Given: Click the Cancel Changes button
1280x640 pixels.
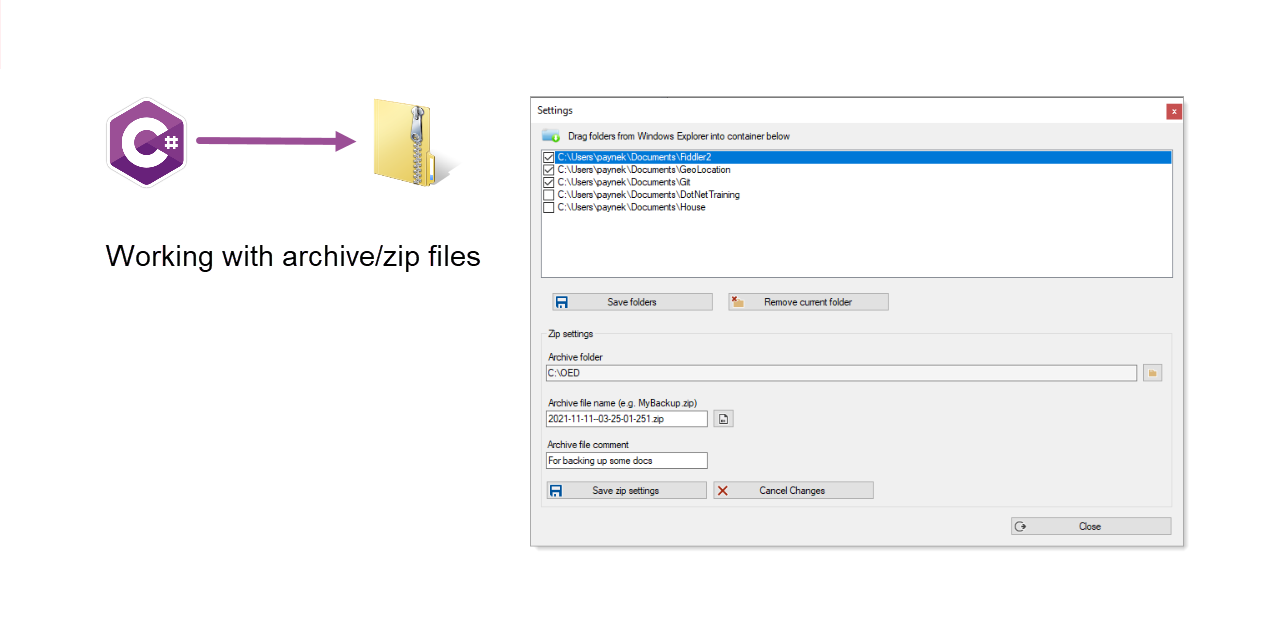Looking at the screenshot, I should tap(793, 490).
